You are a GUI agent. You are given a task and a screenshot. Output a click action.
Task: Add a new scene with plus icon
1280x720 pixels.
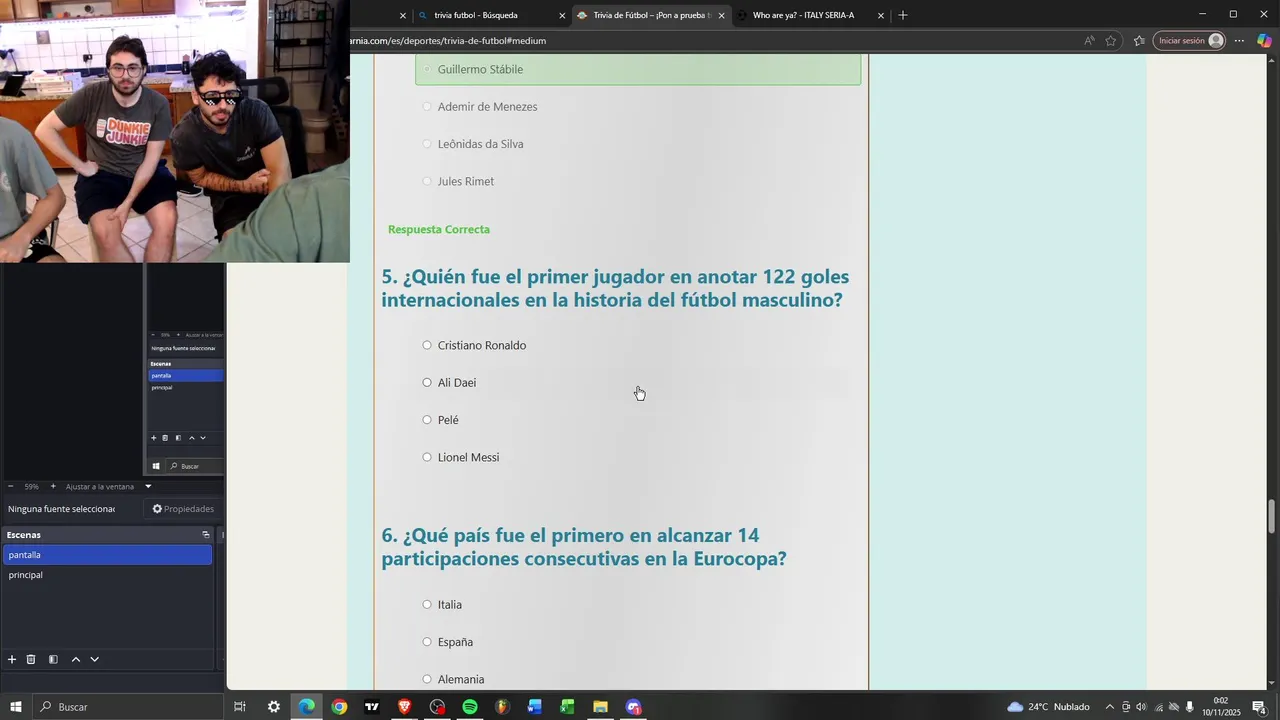coord(12,659)
